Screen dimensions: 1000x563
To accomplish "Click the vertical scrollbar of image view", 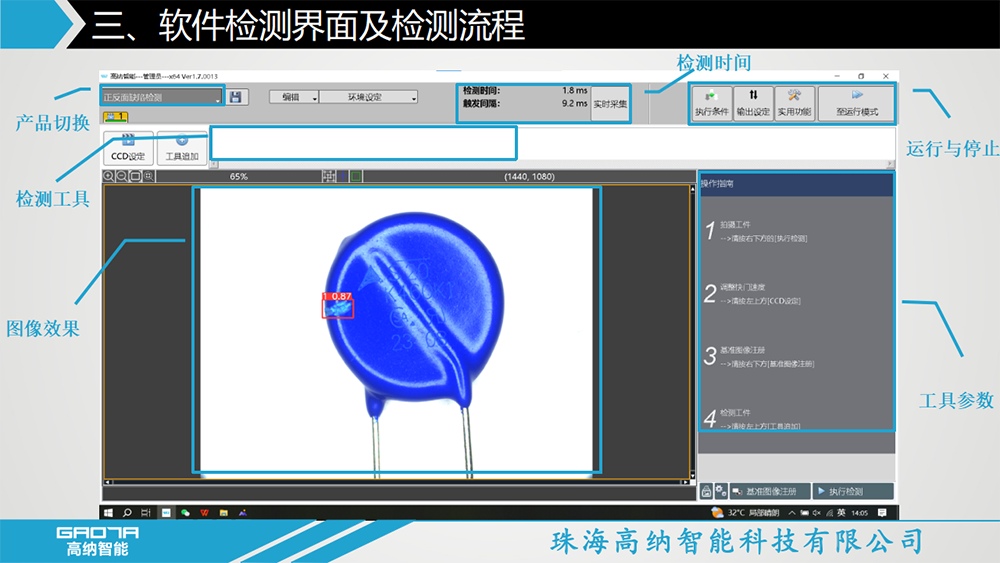I will pyautogui.click(x=693, y=332).
